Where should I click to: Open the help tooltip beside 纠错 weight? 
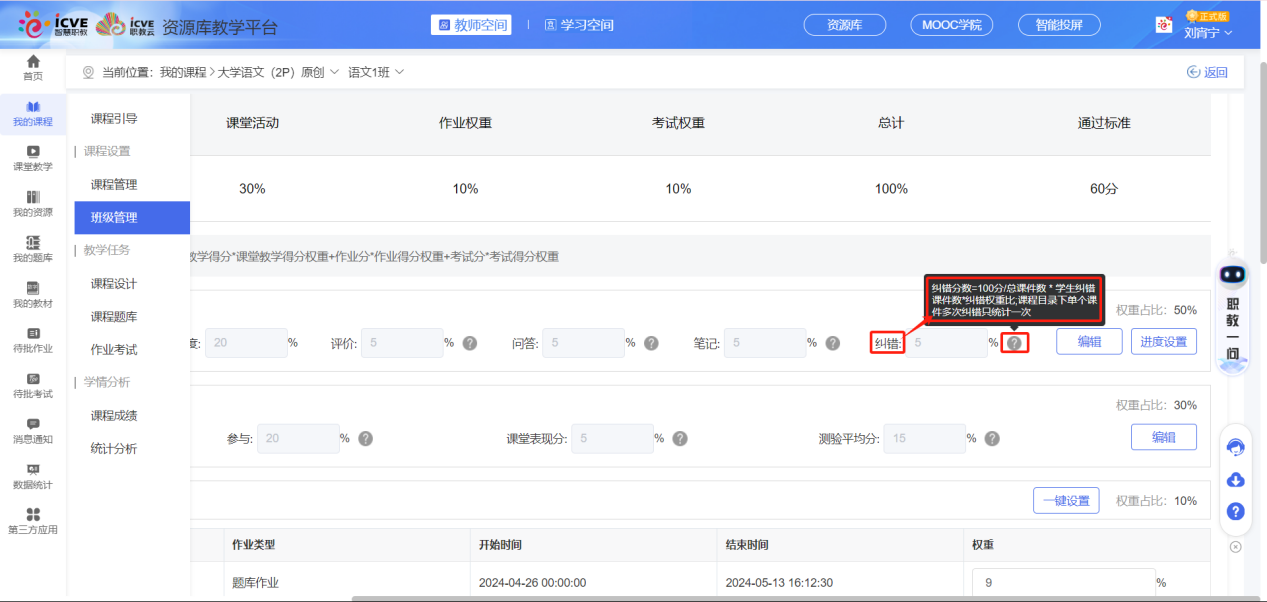click(x=1014, y=341)
